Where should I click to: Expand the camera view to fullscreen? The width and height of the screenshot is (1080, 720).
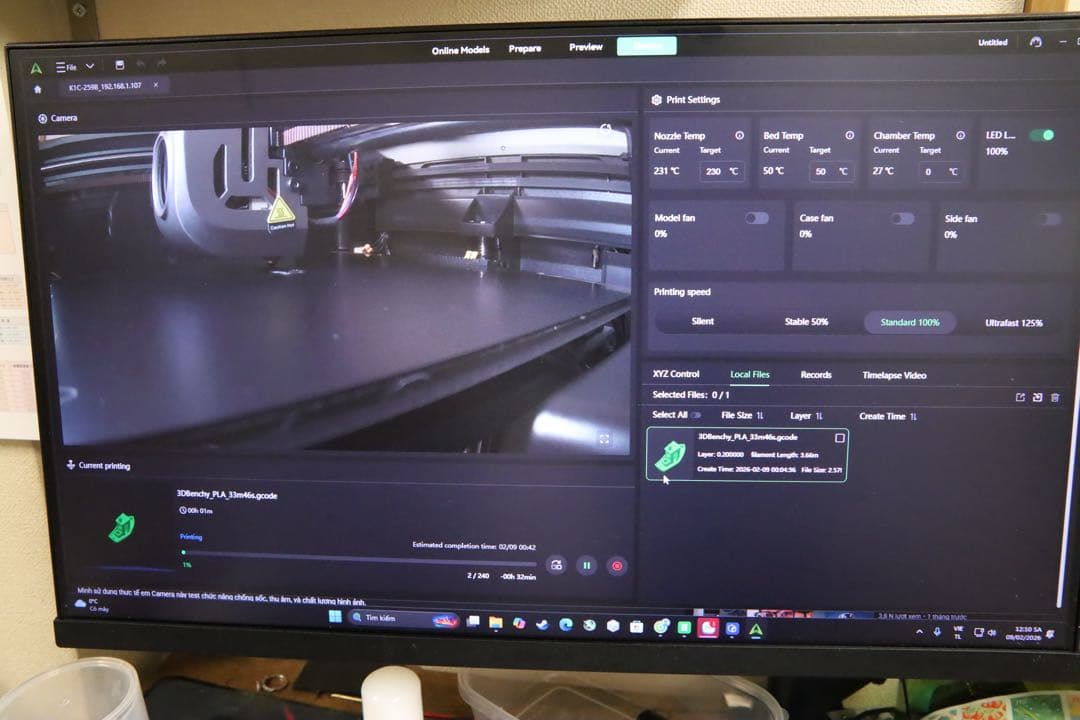(x=604, y=438)
